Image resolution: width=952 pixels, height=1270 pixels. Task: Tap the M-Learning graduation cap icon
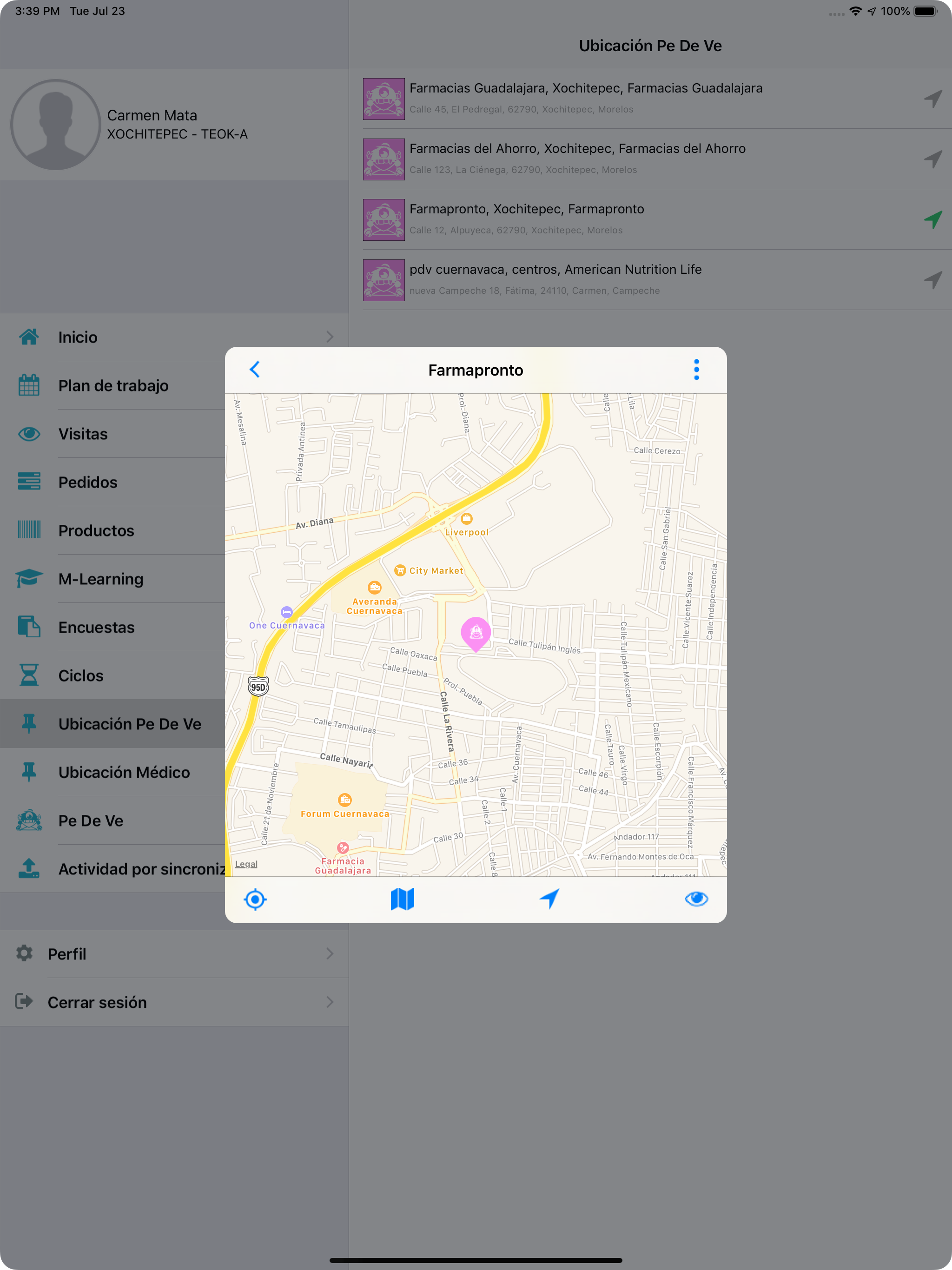(x=29, y=578)
